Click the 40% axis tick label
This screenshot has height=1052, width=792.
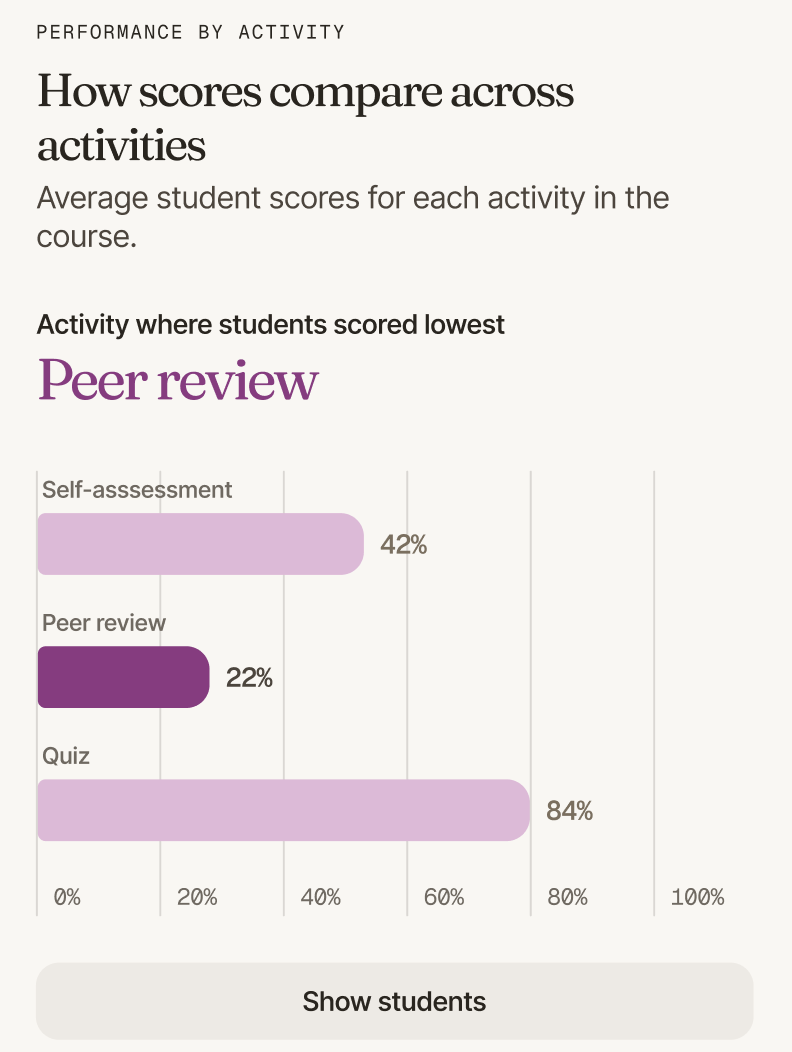tap(321, 897)
